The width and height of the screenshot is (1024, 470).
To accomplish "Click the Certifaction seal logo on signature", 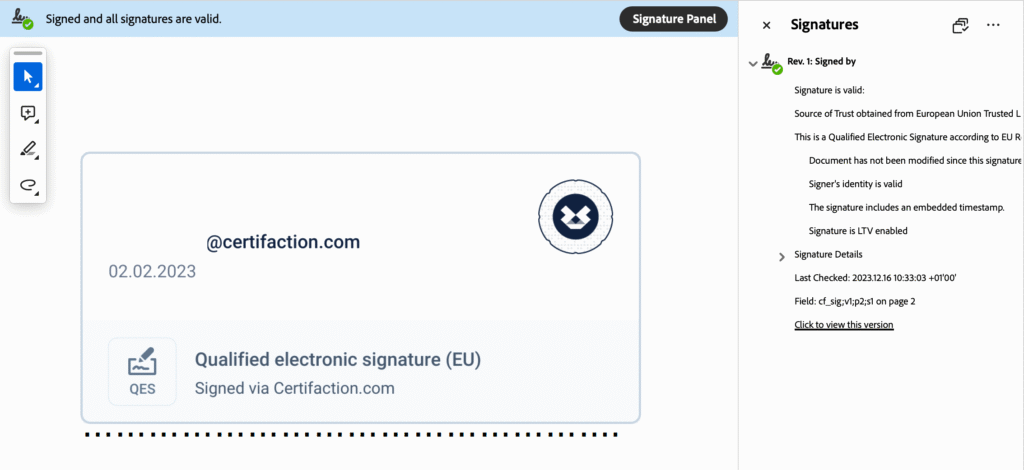I will (575, 216).
